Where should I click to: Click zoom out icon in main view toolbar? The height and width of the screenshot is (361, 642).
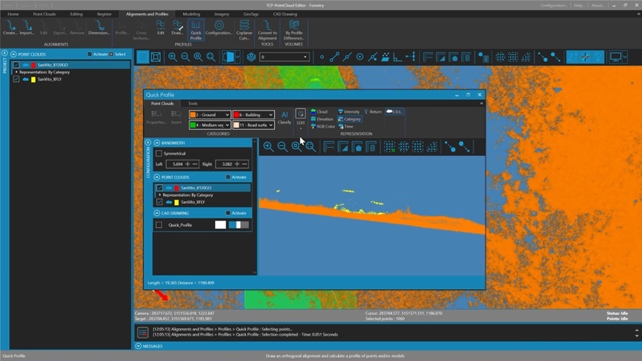(185, 57)
